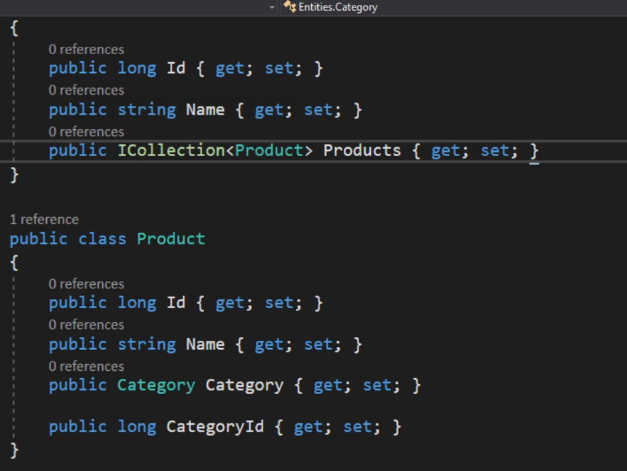The height and width of the screenshot is (471, 627).
Task: Click the class icon beside Entities.Category
Action: point(290,6)
